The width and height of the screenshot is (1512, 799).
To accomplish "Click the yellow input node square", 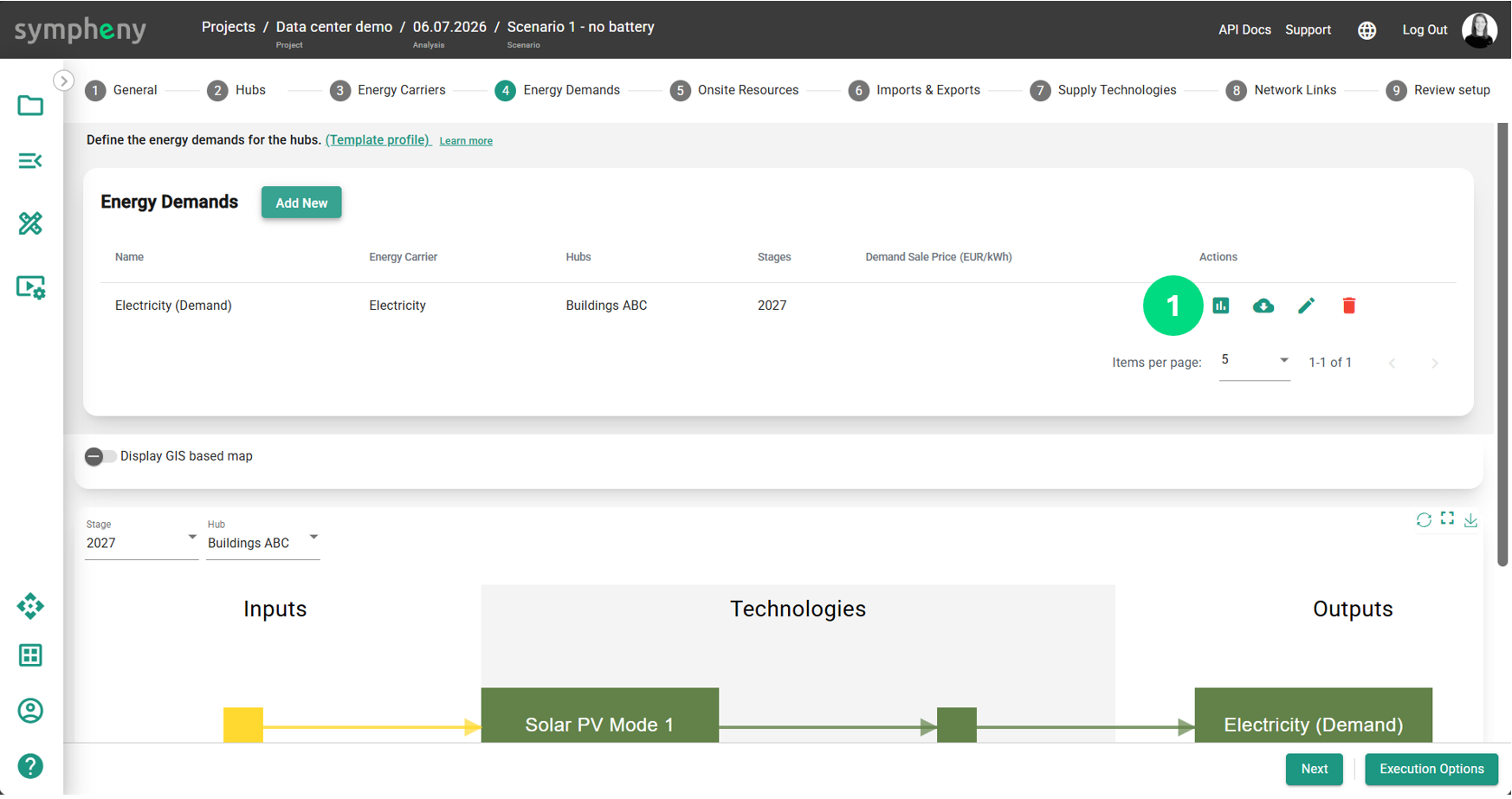I will (243, 725).
